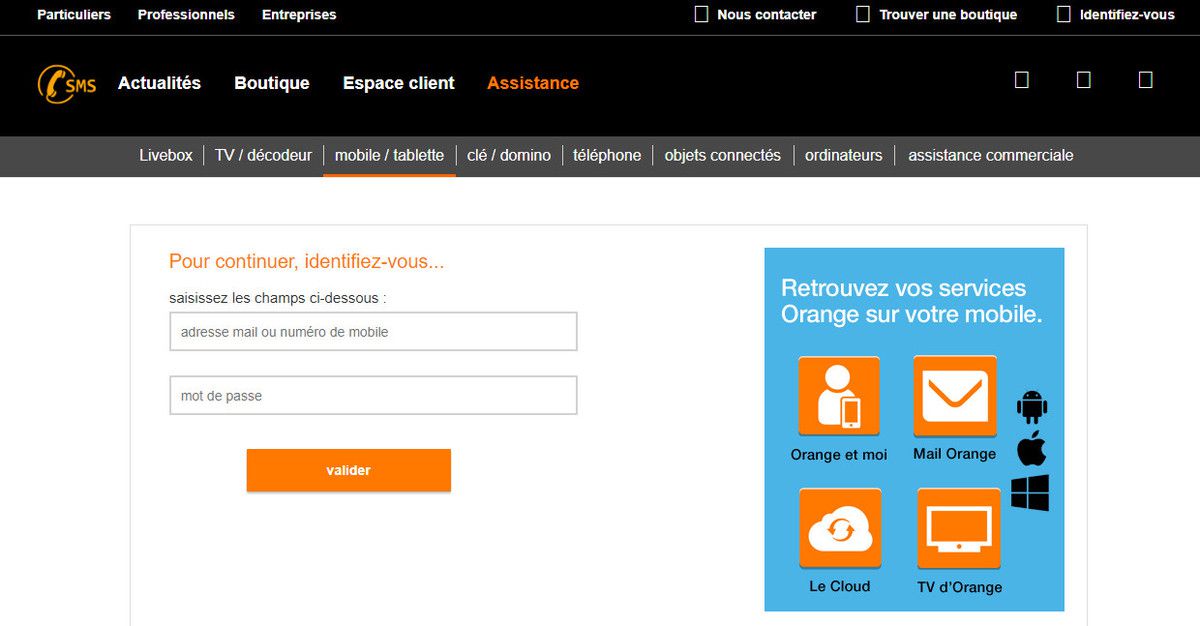The width and height of the screenshot is (1200, 626).
Task: Click the Nous contacter link
Action: tap(767, 15)
